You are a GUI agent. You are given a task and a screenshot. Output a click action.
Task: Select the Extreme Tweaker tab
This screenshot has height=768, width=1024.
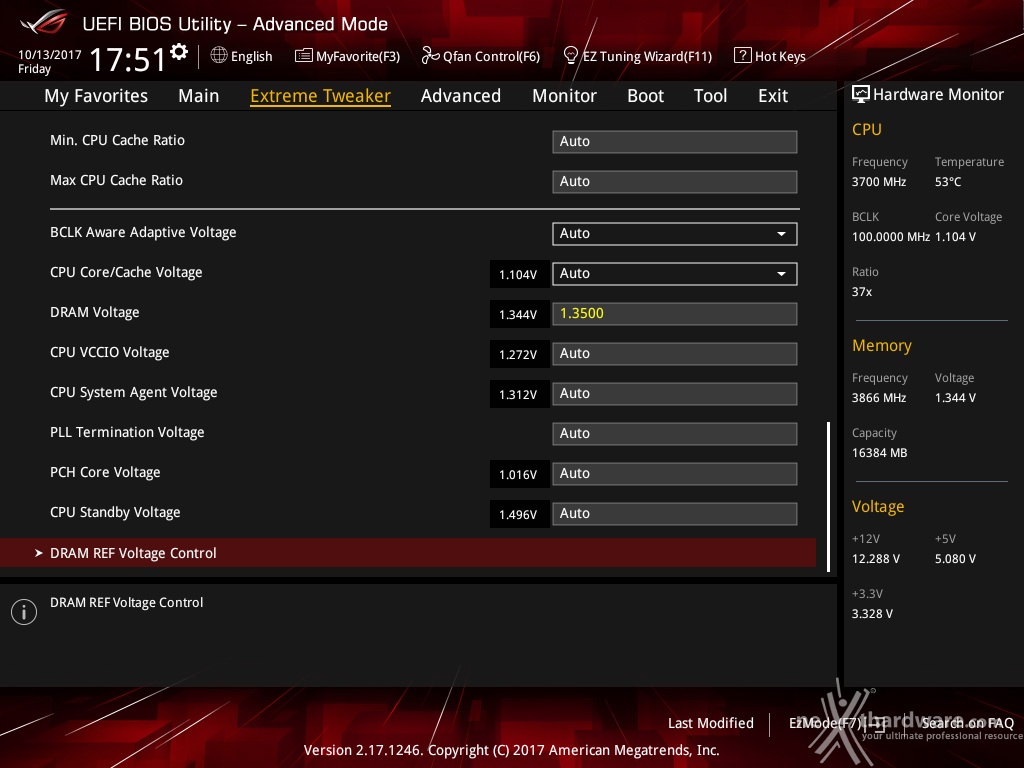point(321,96)
